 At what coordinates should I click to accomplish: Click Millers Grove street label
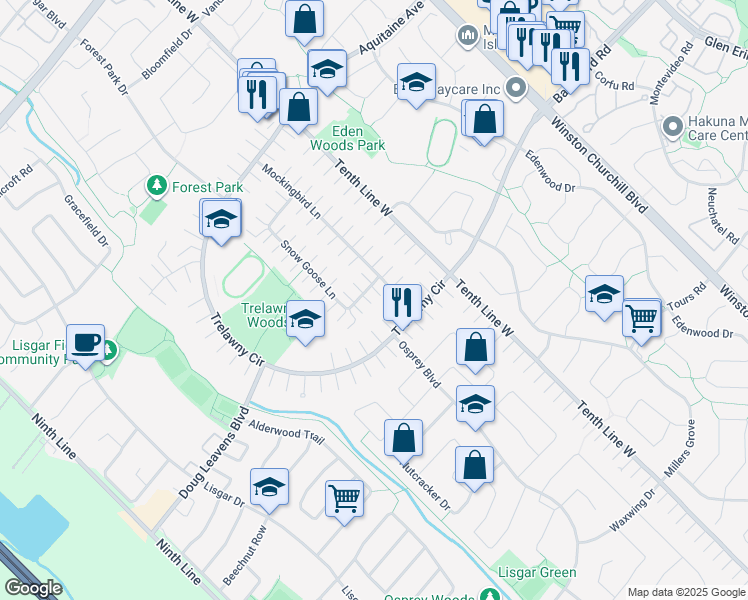point(680,448)
